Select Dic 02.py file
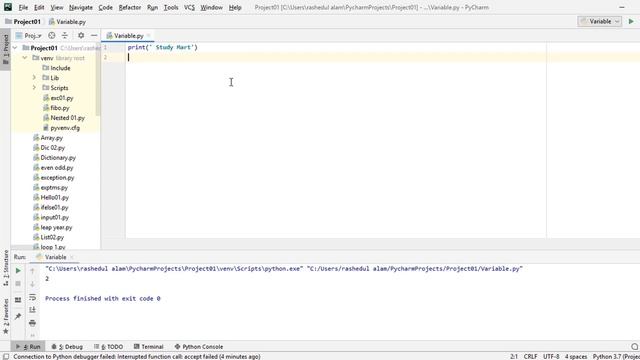Viewport: 640px width, 360px height. click(49, 147)
